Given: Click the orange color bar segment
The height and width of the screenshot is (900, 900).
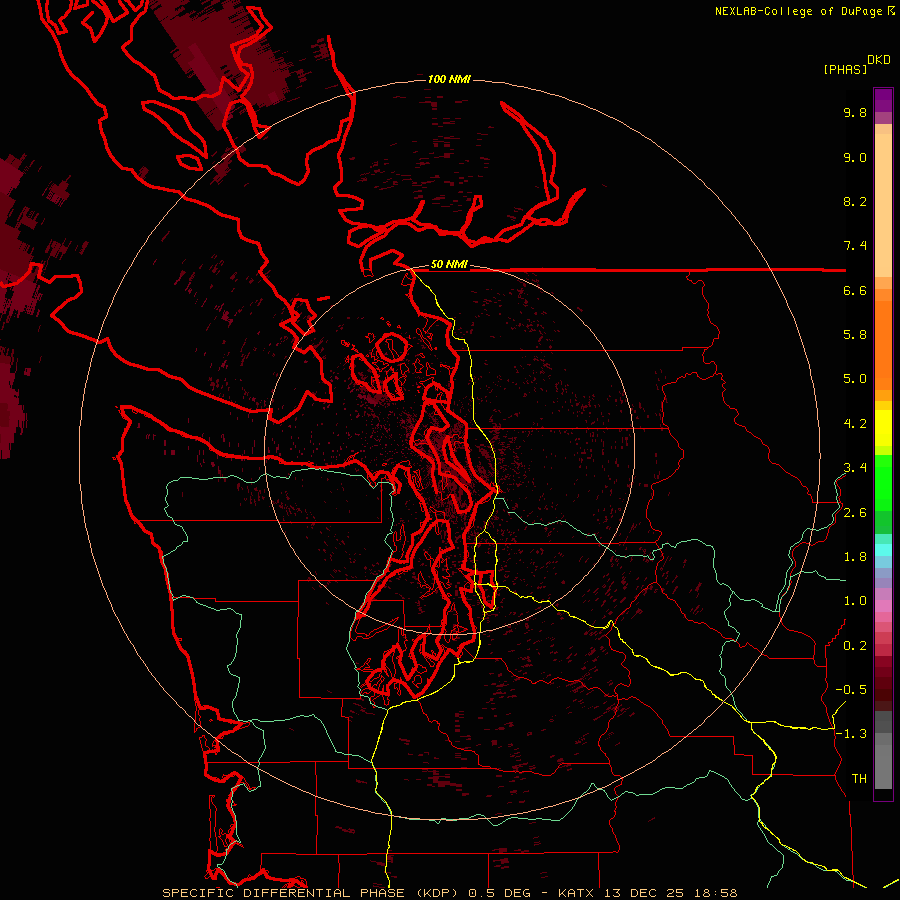Looking at the screenshot, I should pyautogui.click(x=883, y=345).
